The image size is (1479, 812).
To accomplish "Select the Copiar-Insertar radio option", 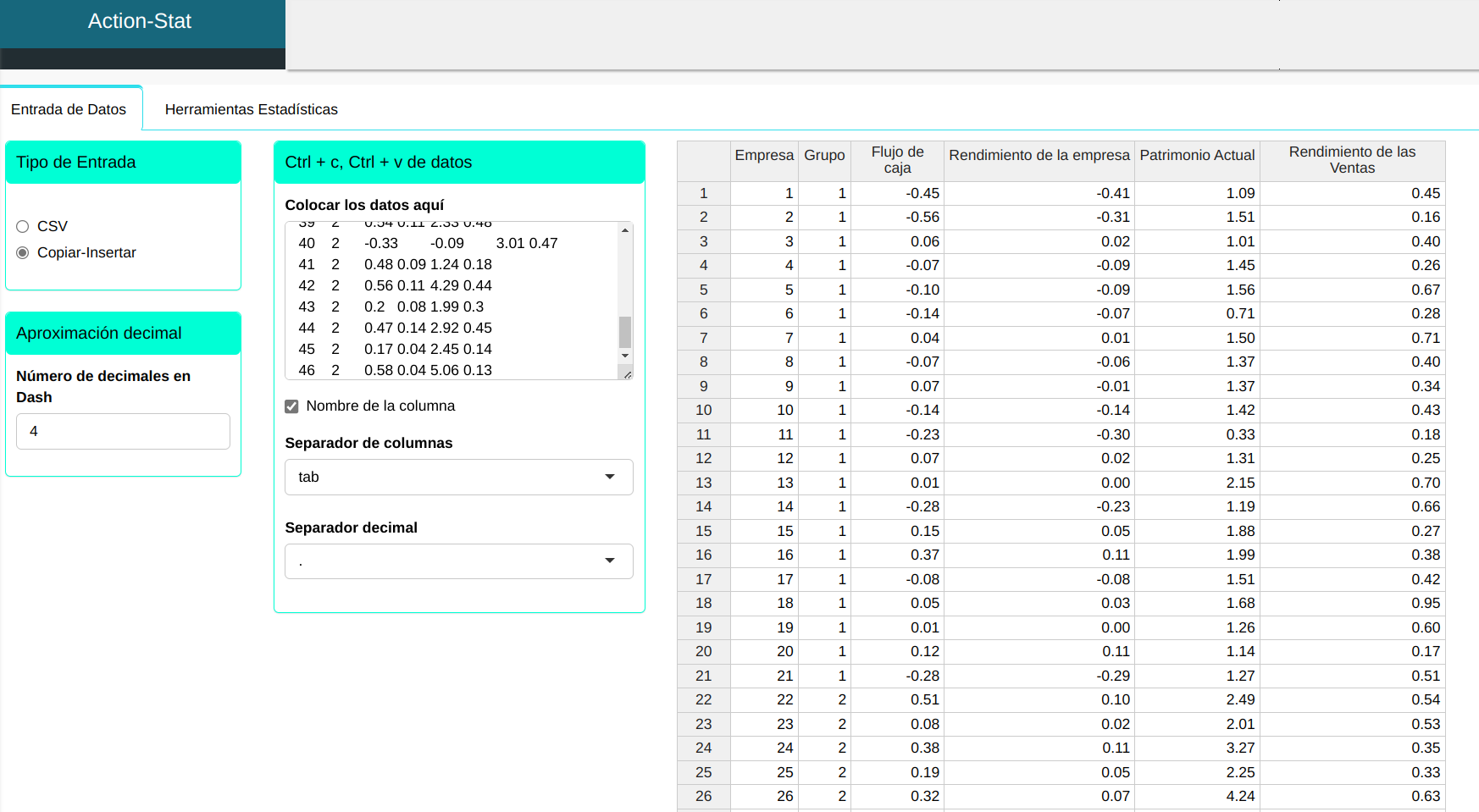I will tap(23, 252).
